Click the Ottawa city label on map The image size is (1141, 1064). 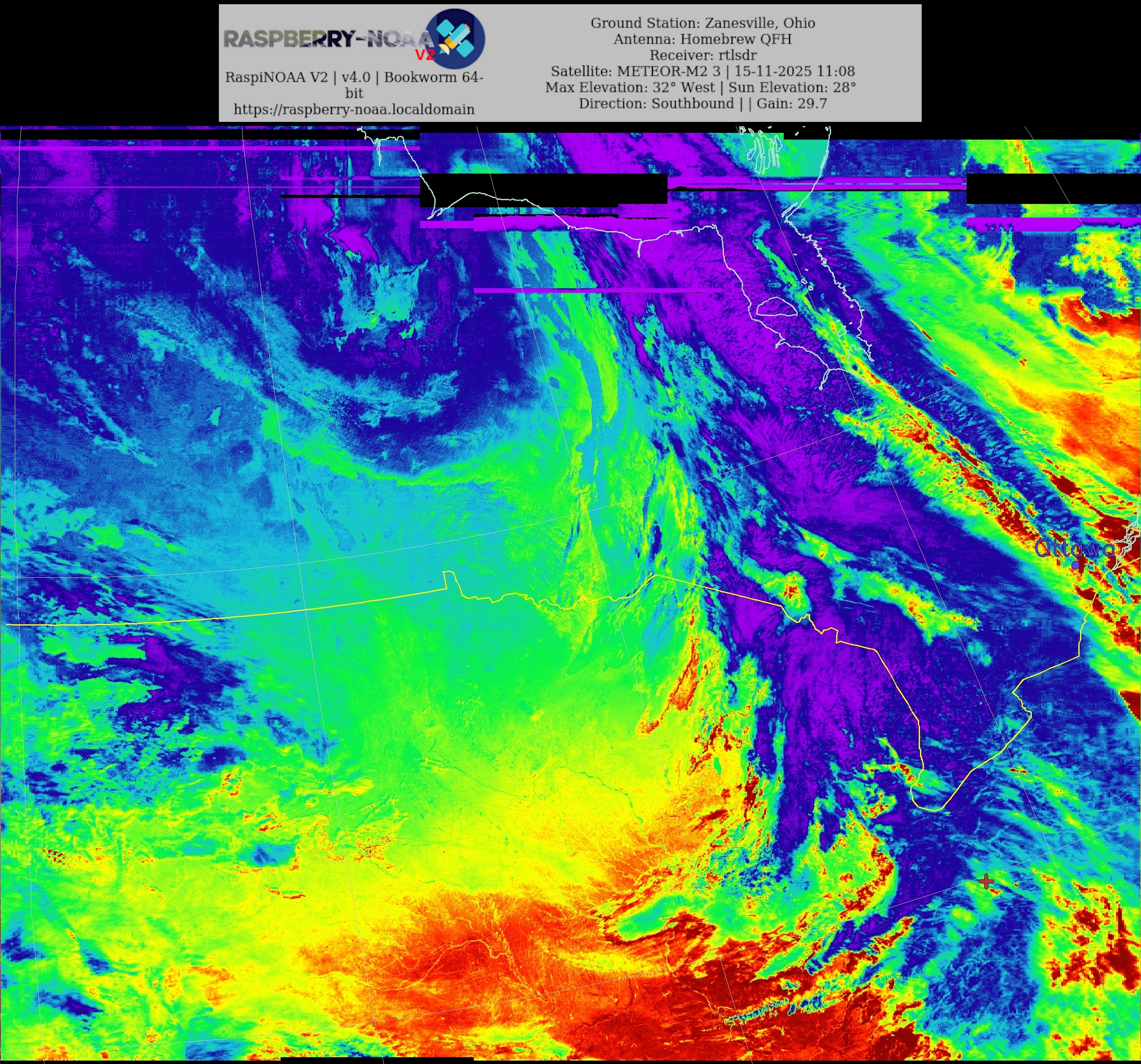pos(1075,549)
